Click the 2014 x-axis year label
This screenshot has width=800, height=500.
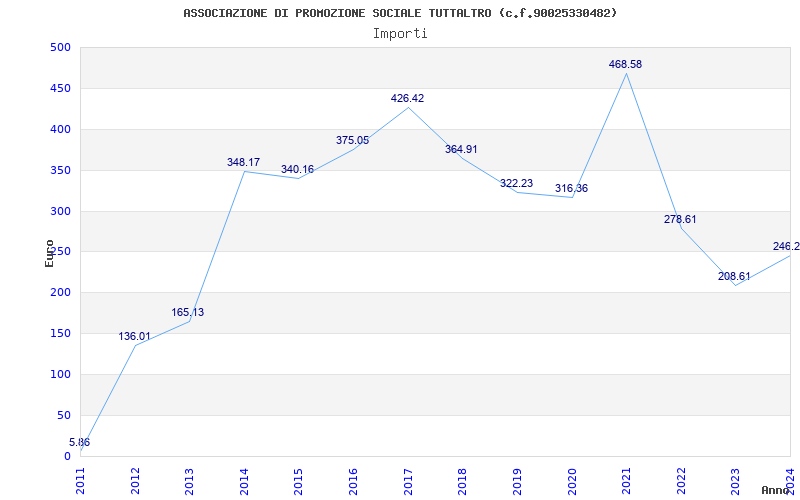pyautogui.click(x=244, y=482)
